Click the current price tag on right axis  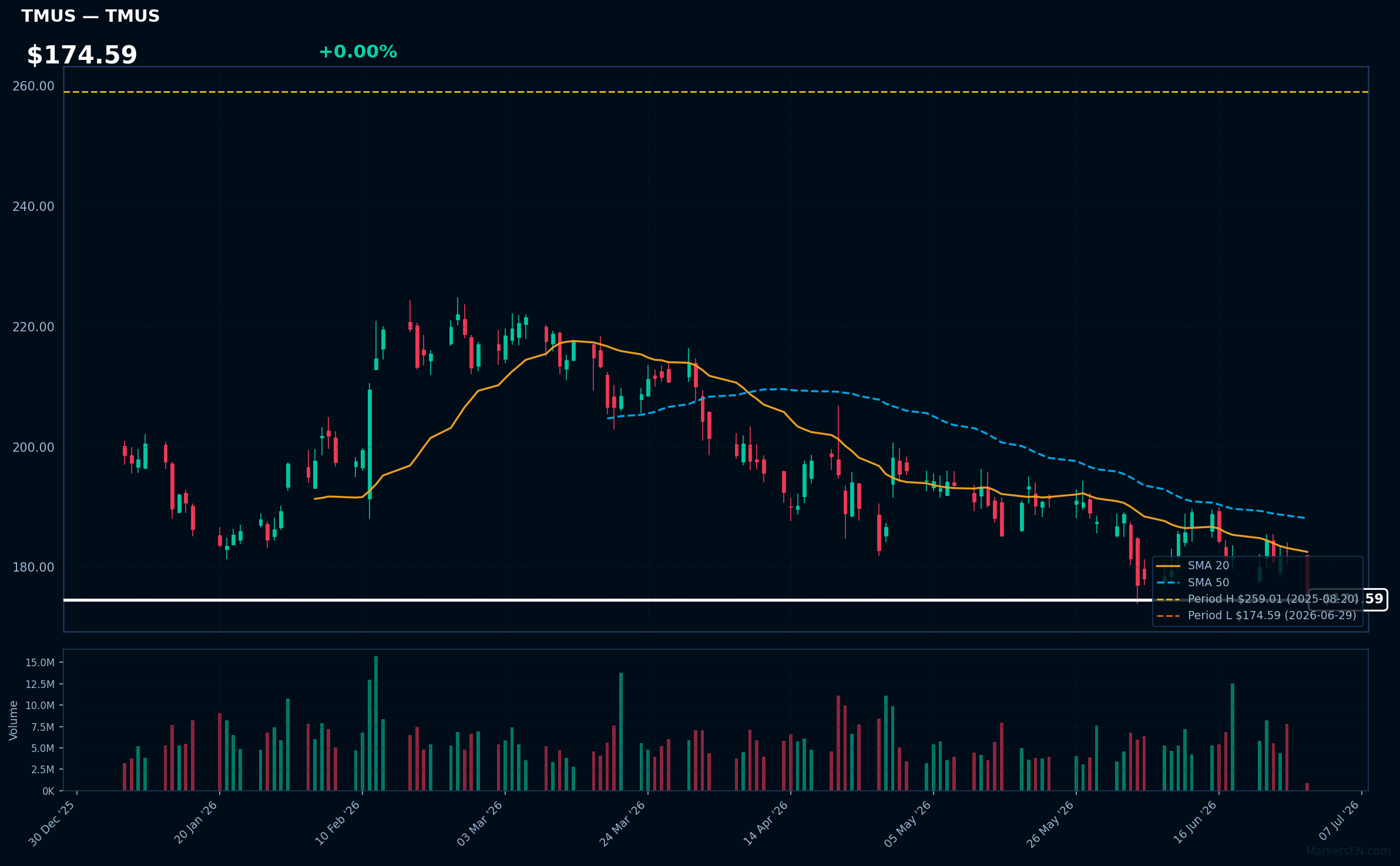point(1348,599)
